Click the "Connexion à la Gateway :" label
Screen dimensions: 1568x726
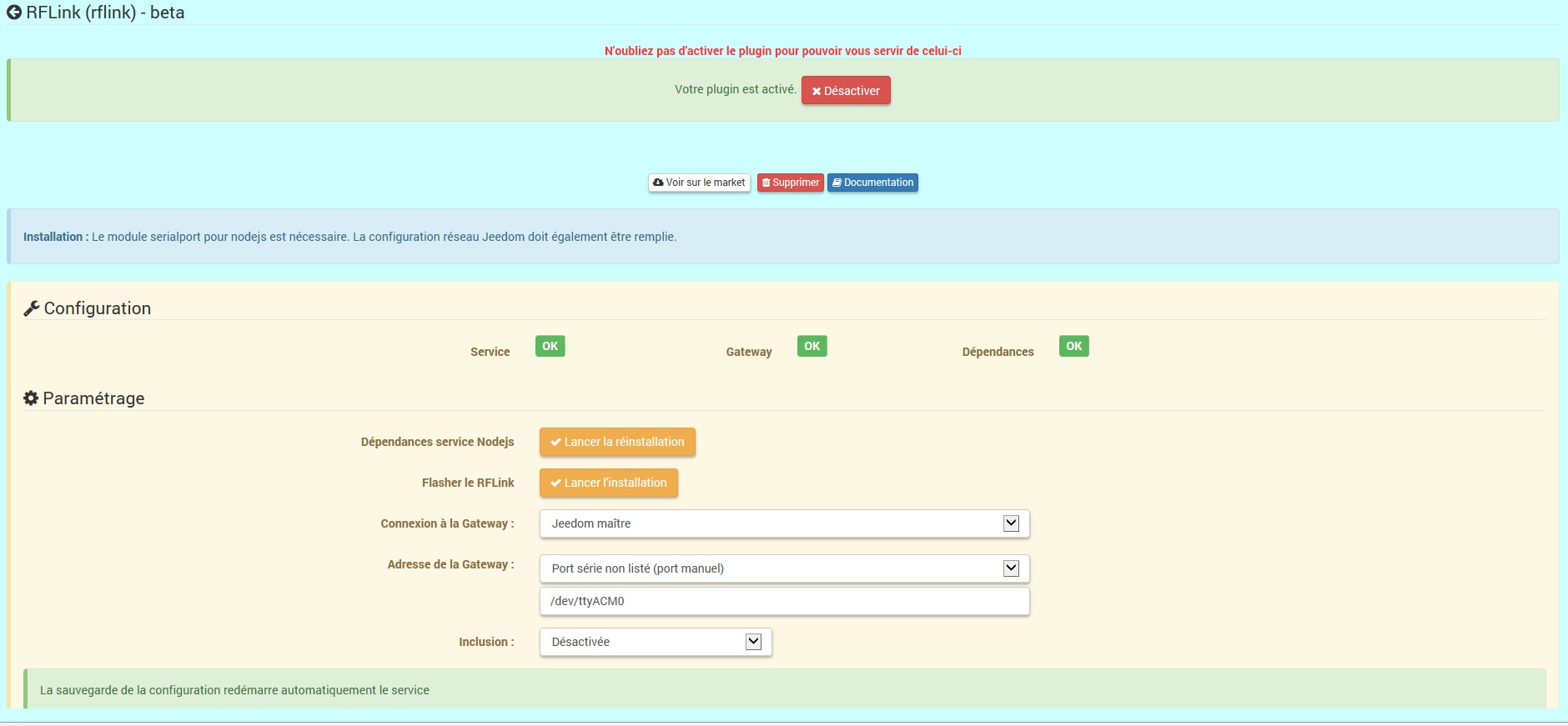[447, 523]
